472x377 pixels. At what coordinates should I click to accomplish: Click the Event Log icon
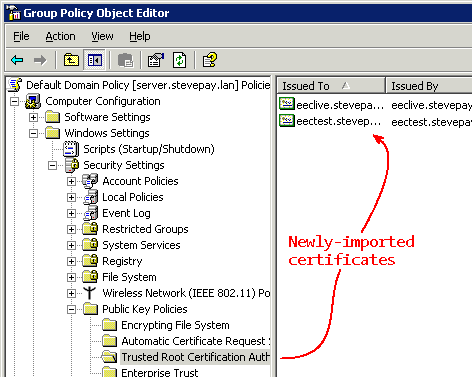coord(91,213)
